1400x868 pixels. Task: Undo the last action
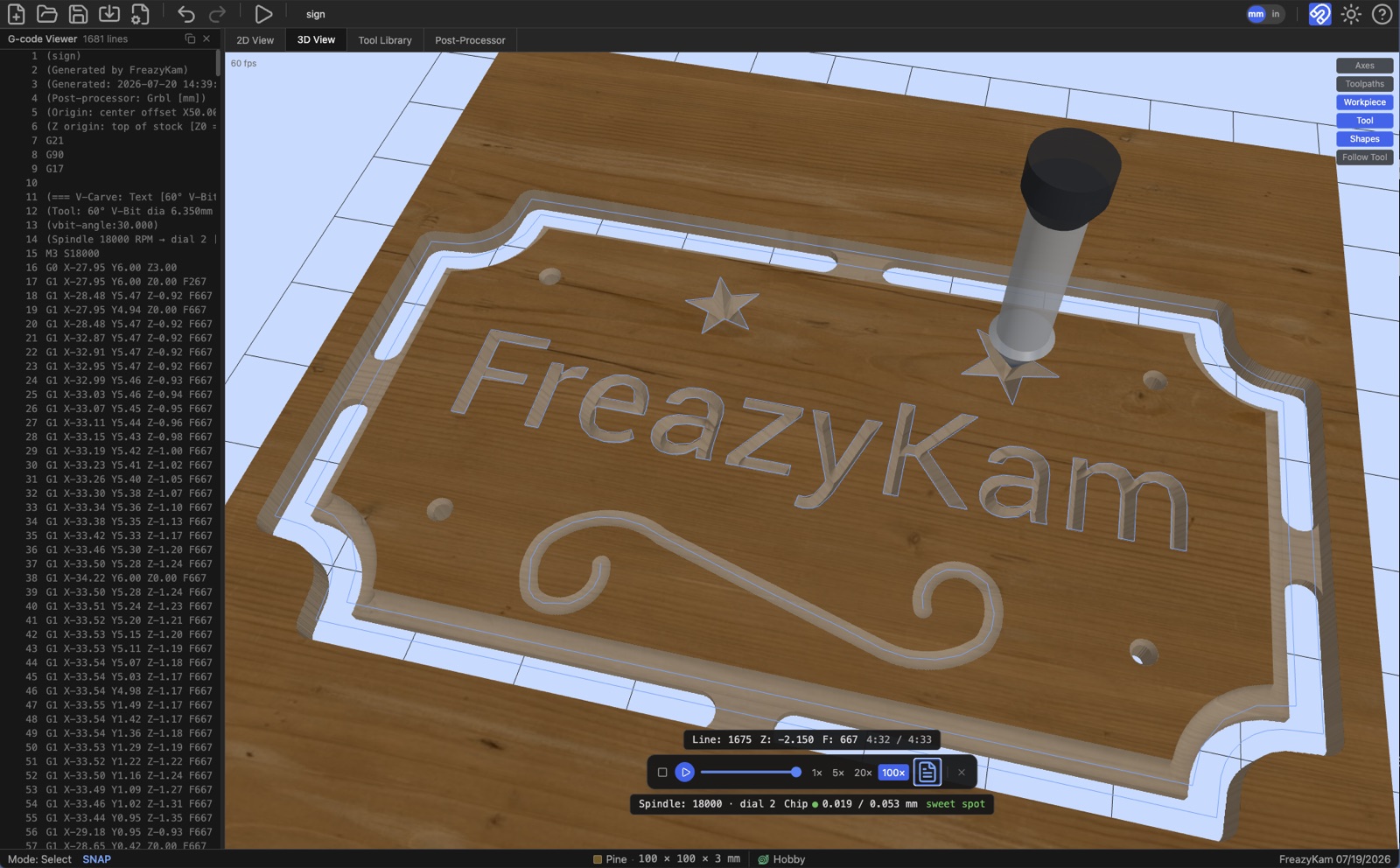(x=185, y=14)
